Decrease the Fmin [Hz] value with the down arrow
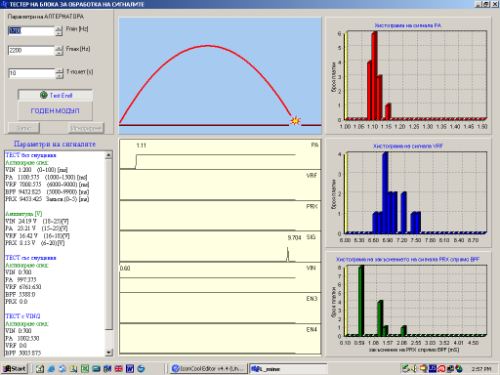The height and width of the screenshot is (375, 500). tap(59, 33)
